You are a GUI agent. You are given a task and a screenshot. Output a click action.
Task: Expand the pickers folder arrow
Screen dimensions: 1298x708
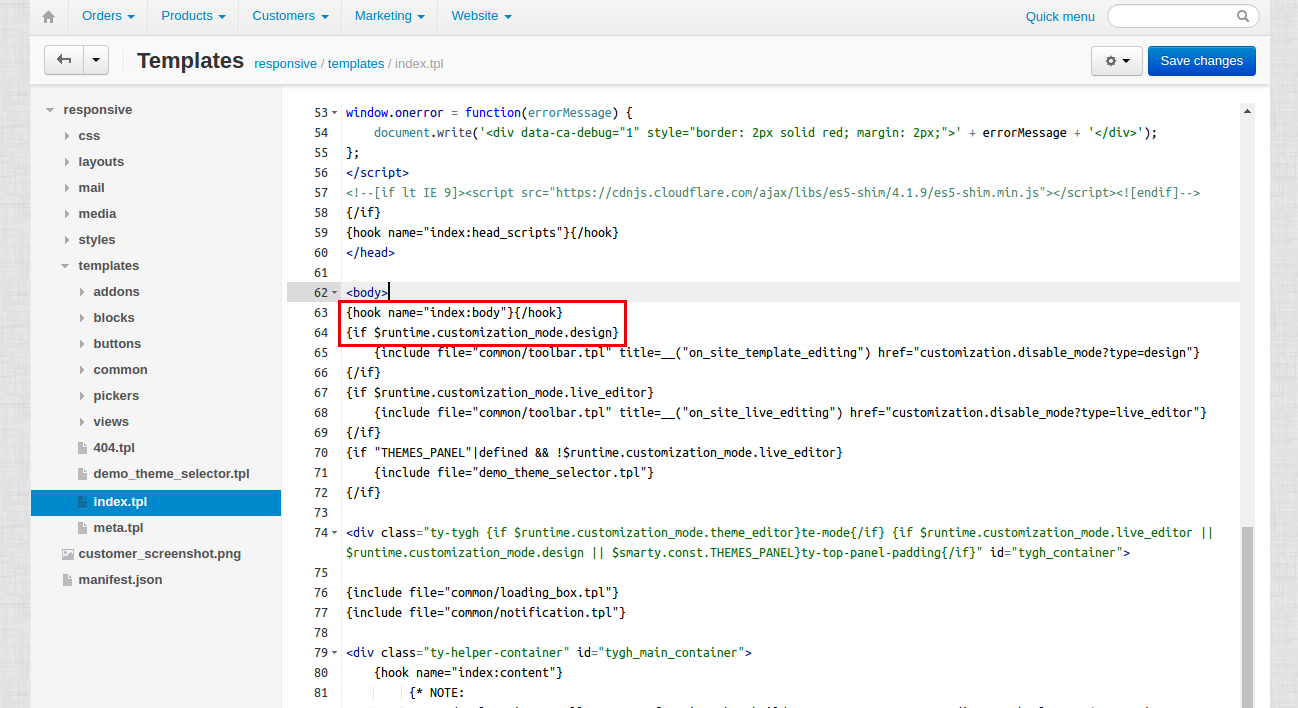point(81,396)
